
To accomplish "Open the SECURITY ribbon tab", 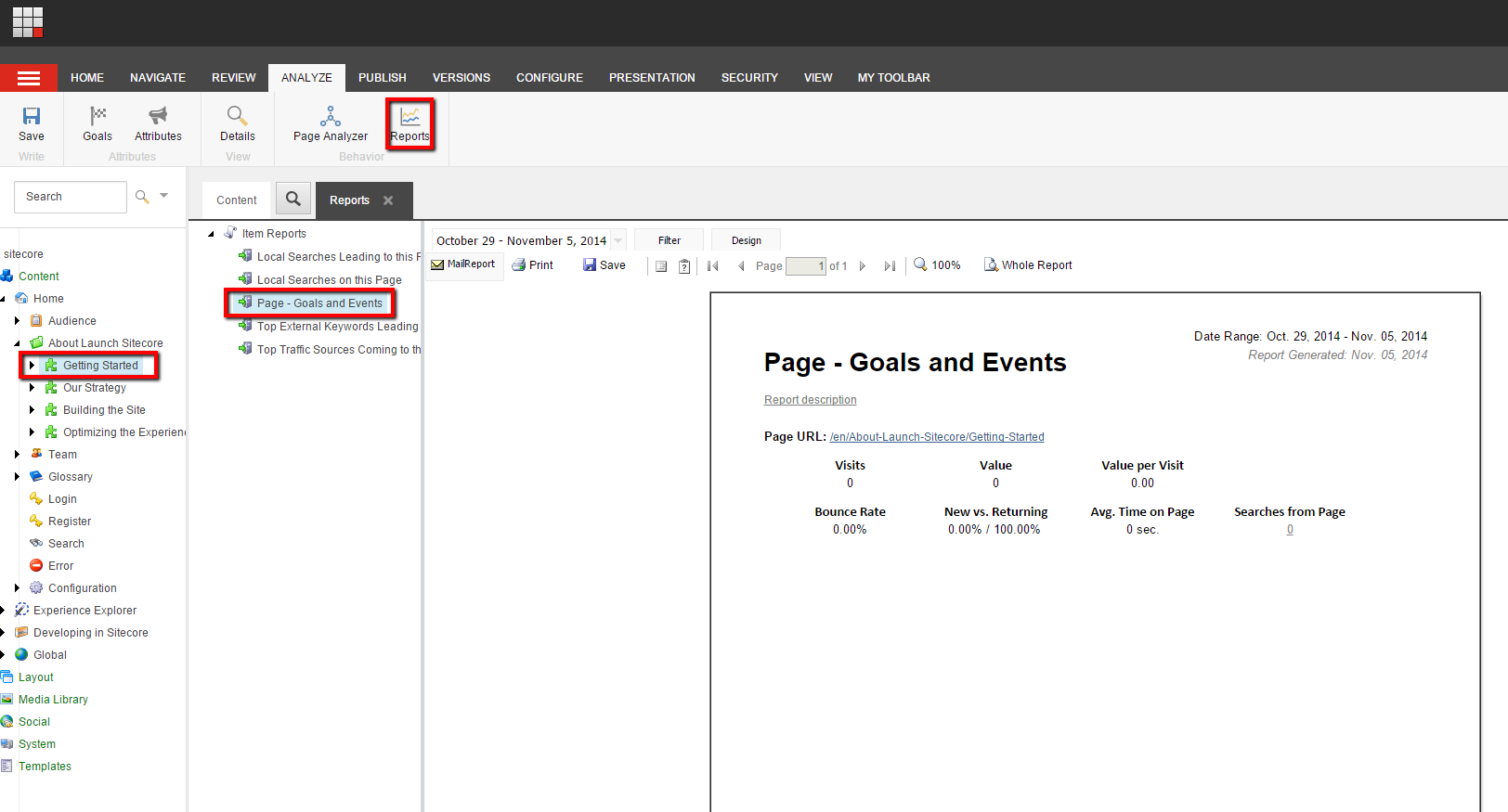I will (x=749, y=78).
